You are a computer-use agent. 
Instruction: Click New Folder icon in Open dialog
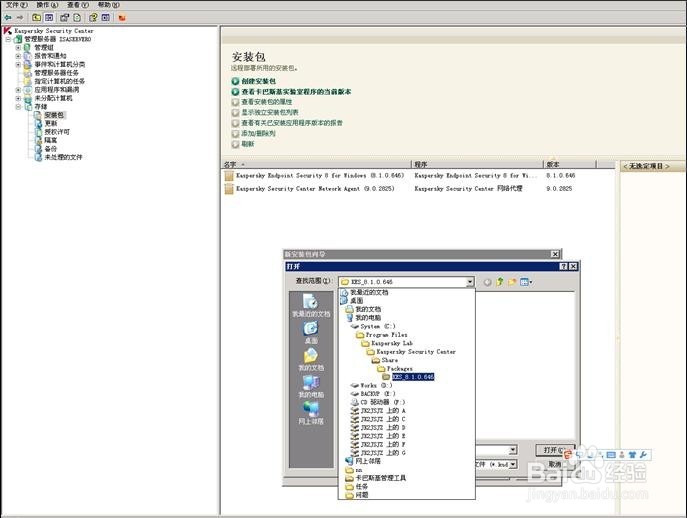[512, 282]
